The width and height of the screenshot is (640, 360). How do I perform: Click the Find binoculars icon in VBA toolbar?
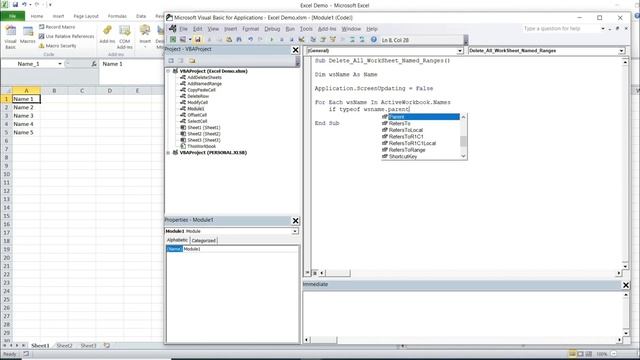coord(239,40)
